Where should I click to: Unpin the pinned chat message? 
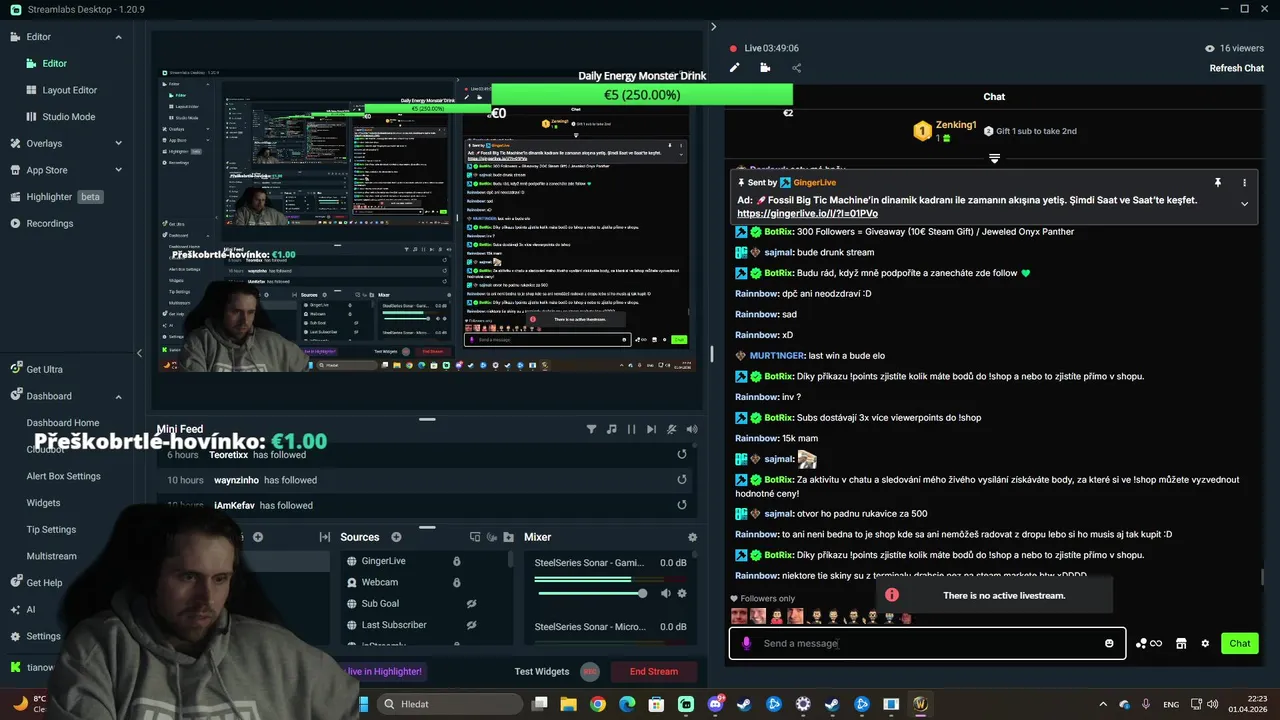click(1218, 183)
